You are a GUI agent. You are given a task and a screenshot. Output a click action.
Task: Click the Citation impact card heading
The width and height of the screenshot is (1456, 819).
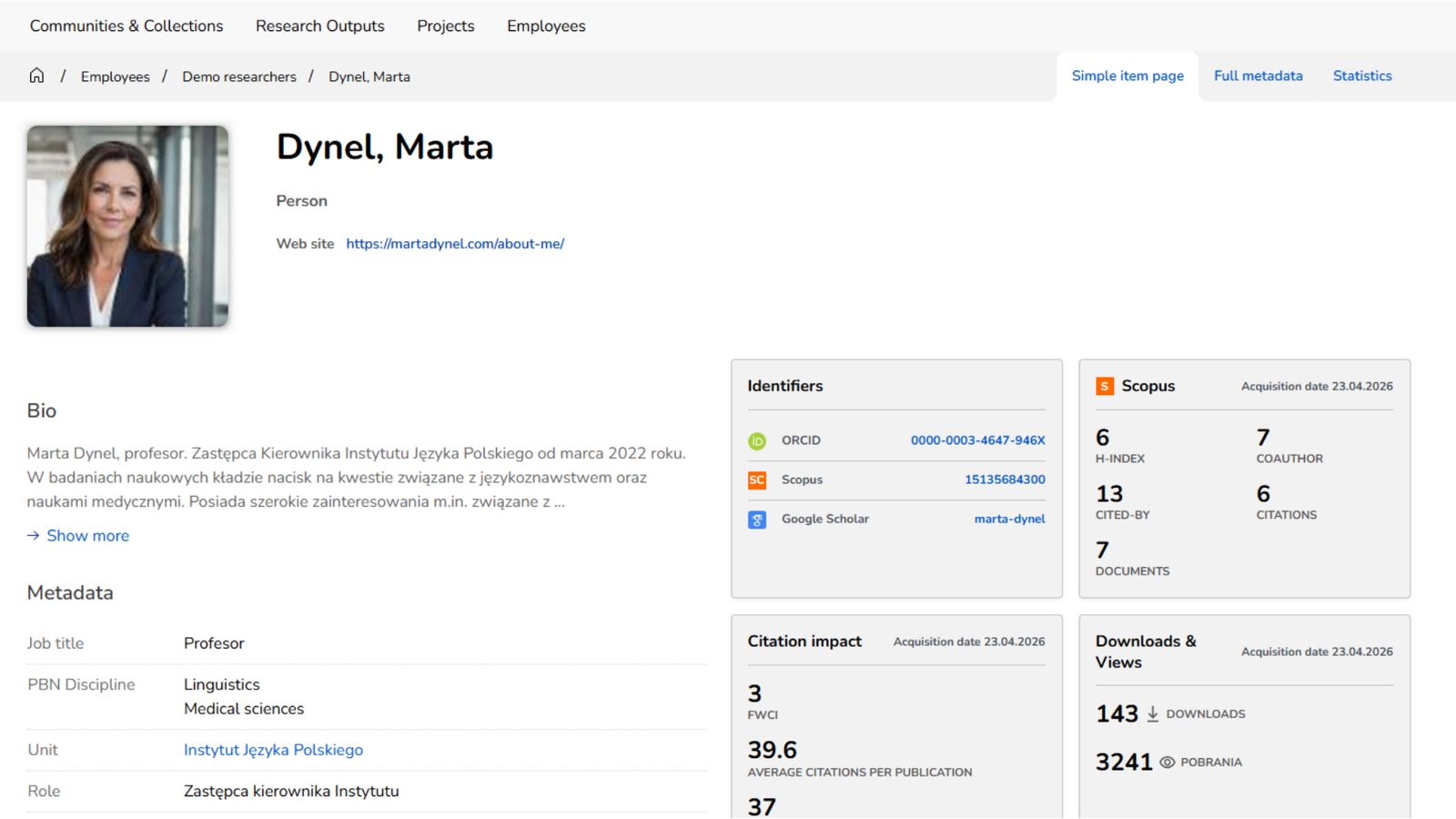click(x=804, y=642)
